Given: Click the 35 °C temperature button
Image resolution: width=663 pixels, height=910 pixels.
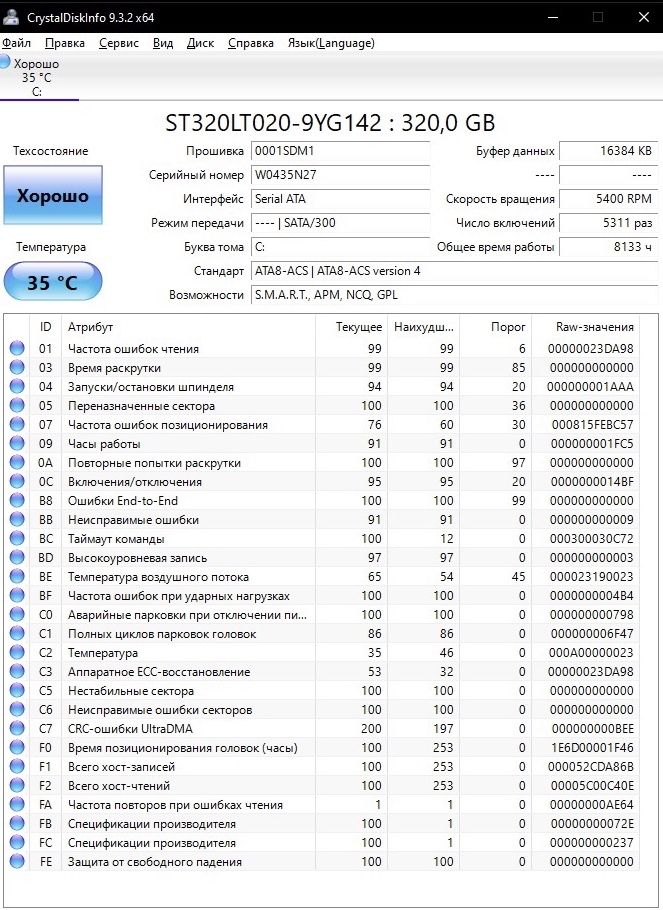Looking at the screenshot, I should (53, 282).
